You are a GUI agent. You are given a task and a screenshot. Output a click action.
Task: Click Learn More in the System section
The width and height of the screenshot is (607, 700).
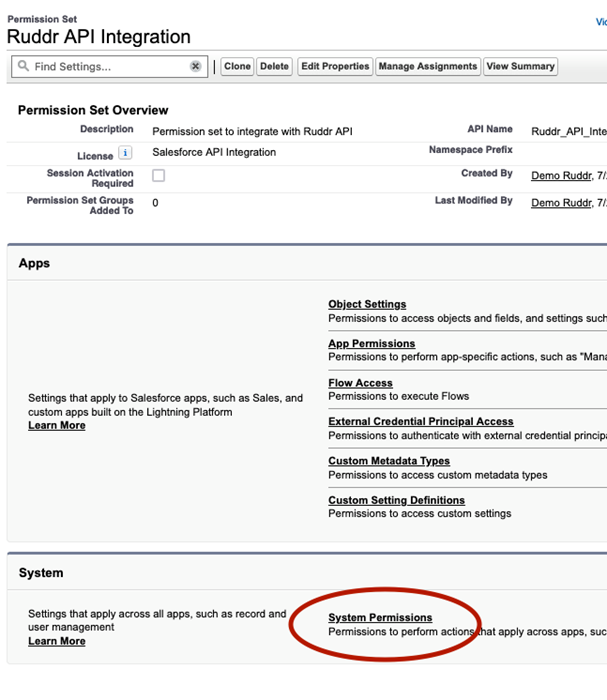click(x=57, y=641)
